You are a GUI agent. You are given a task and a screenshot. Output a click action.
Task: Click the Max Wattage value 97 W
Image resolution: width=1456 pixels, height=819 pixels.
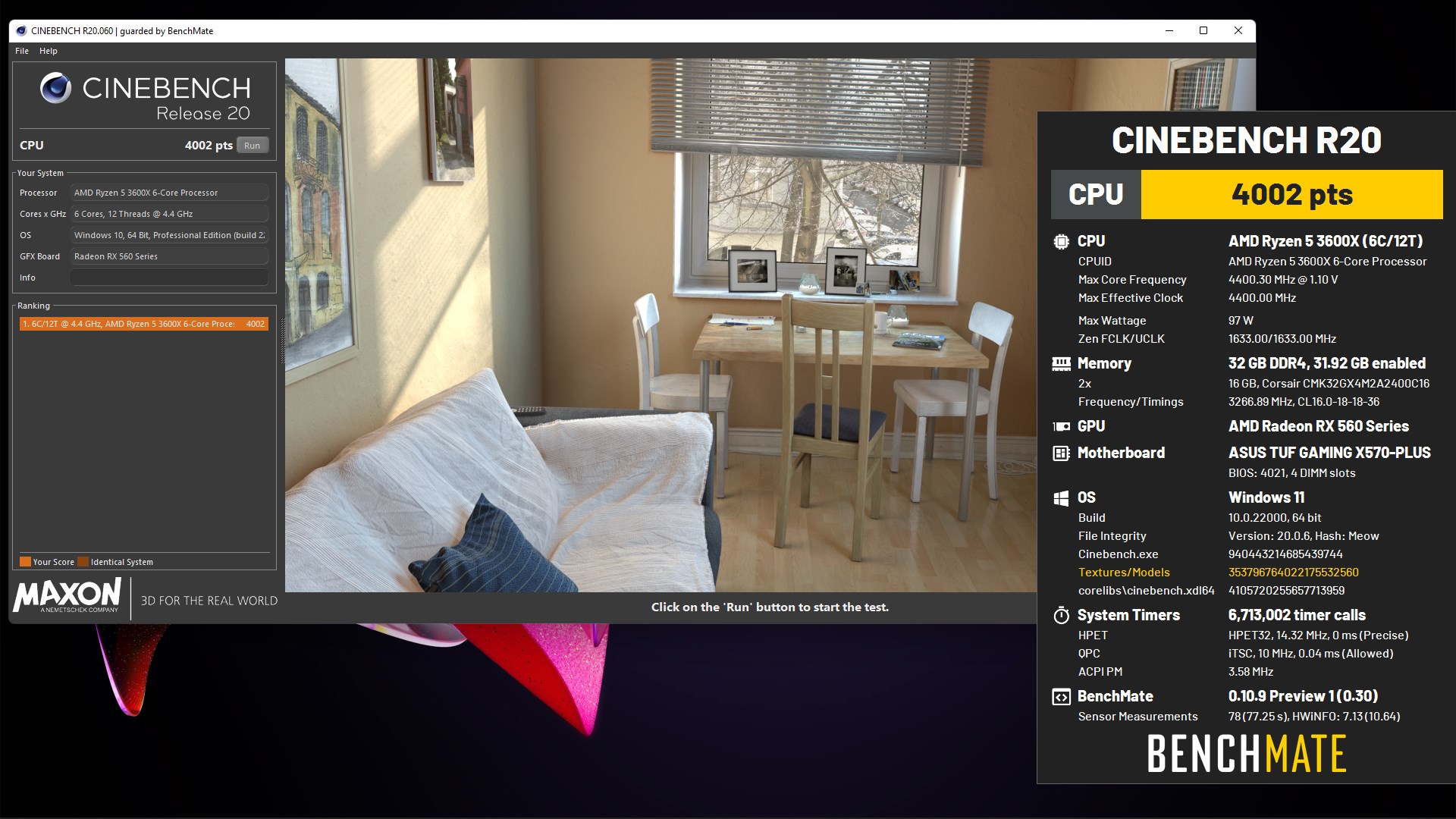1241,321
